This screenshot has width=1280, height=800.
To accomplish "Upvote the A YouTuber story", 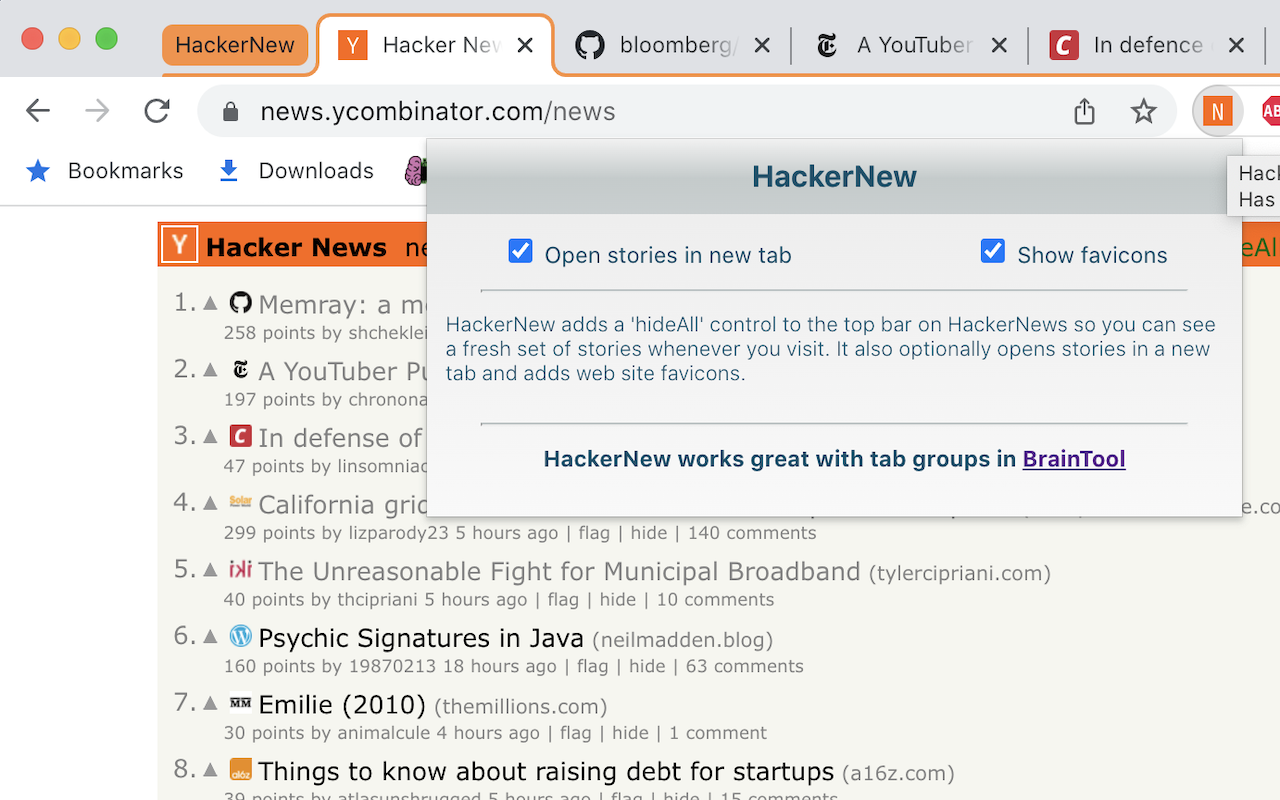I will (x=210, y=370).
